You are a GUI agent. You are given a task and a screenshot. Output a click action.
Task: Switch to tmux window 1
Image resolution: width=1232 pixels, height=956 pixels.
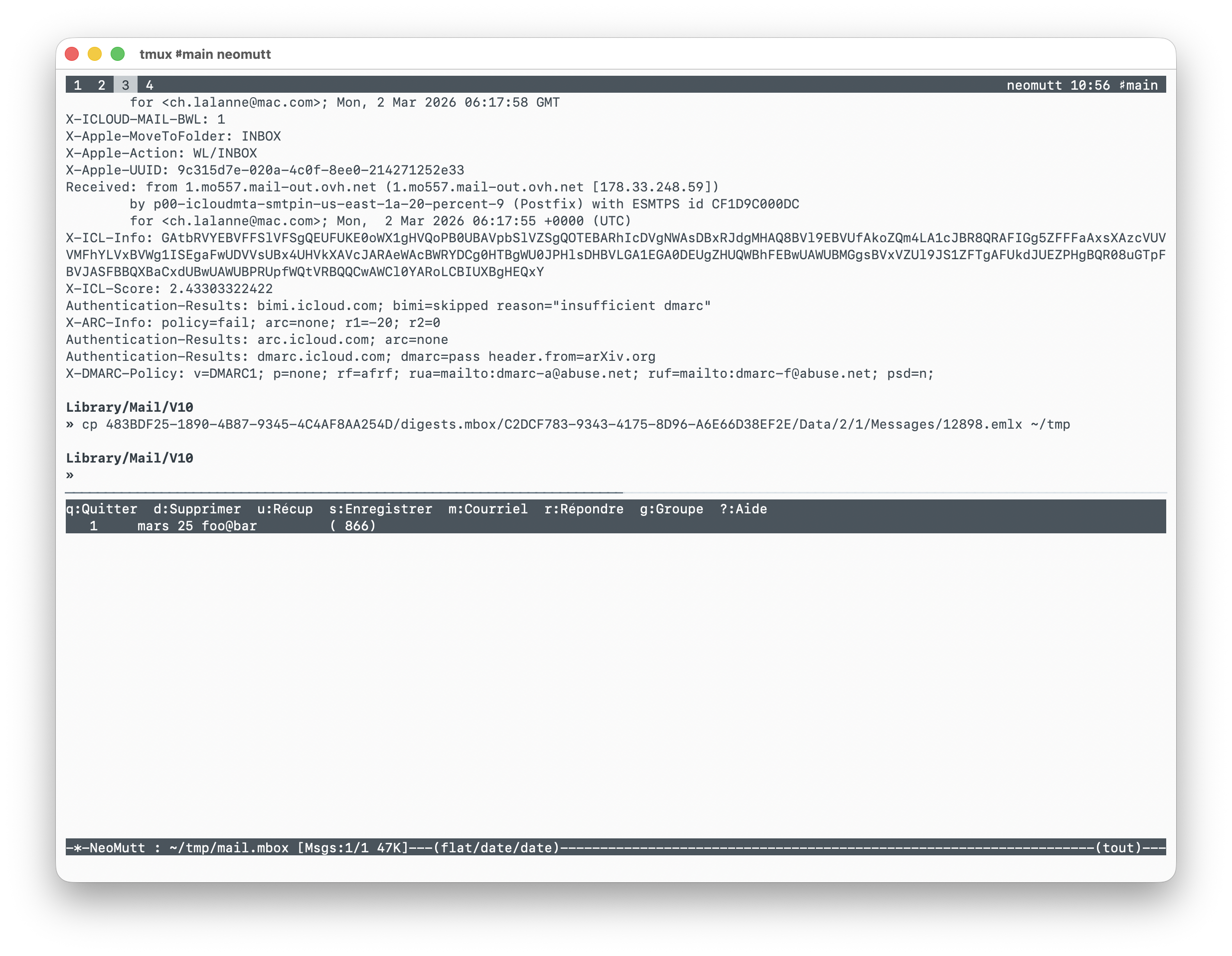click(x=78, y=85)
